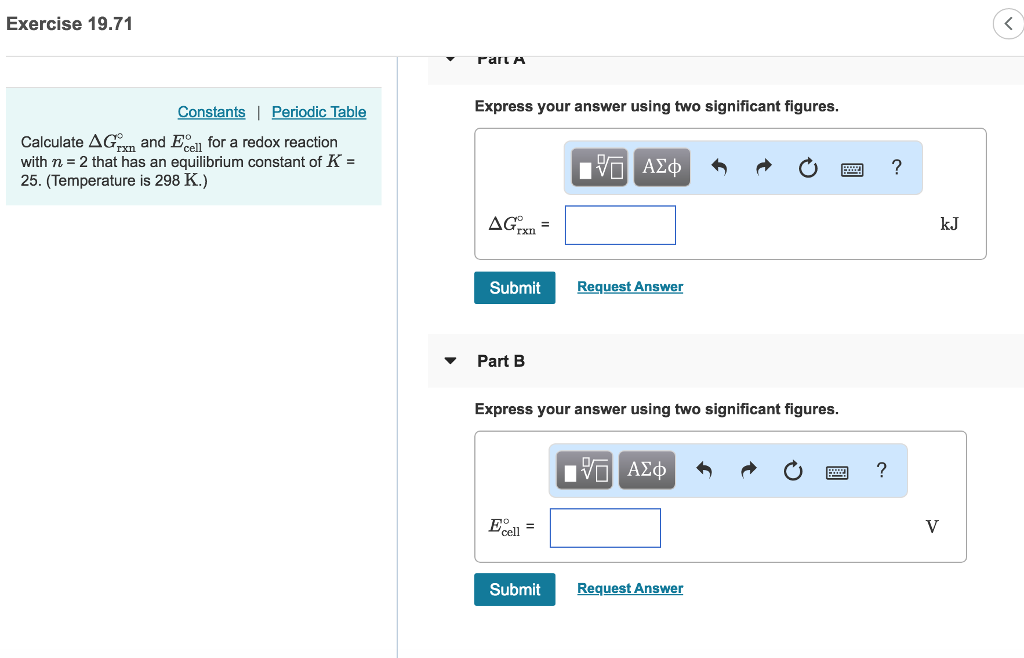The height and width of the screenshot is (658, 1024).
Task: Open the Greek symbols ΑΣΦ palette in Part A
Action: (x=662, y=167)
